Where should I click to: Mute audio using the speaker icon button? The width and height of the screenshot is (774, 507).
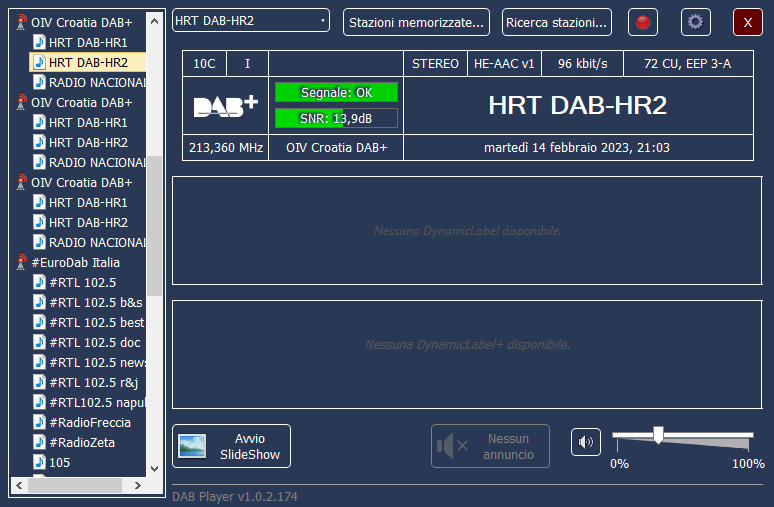[x=586, y=442]
